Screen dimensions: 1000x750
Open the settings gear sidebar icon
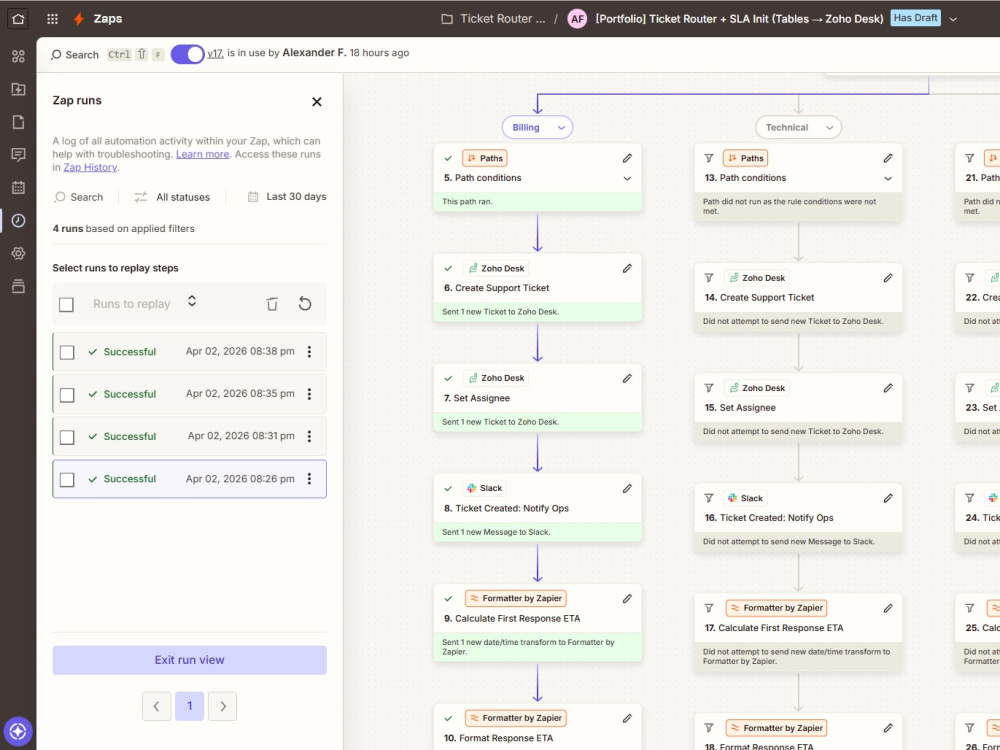point(18,253)
